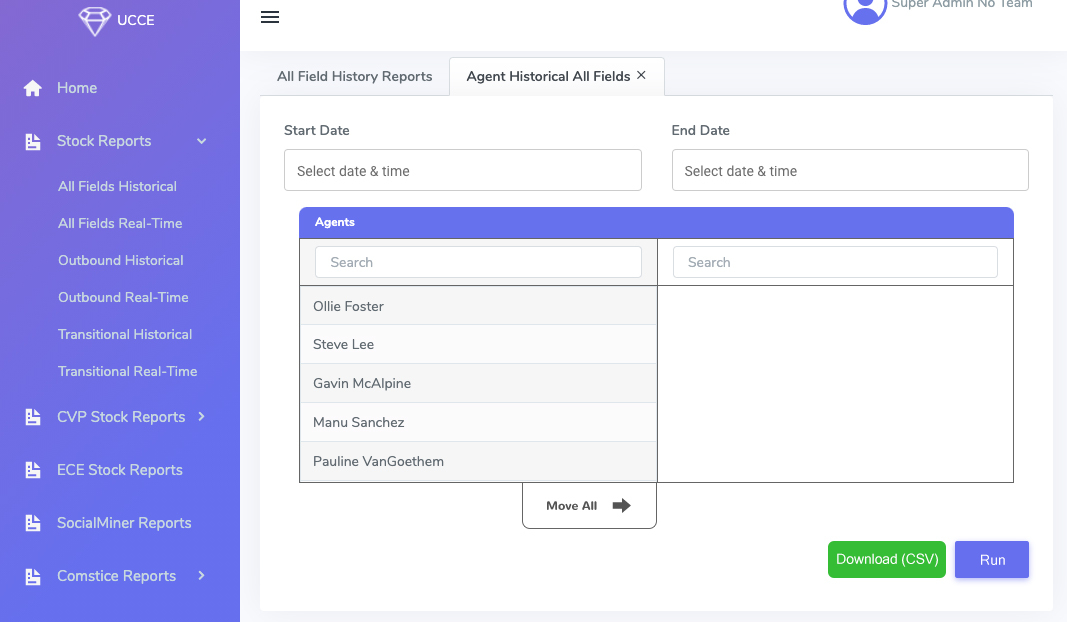
Task: Select agent Gavin McAlpine from list
Action: click(x=478, y=383)
